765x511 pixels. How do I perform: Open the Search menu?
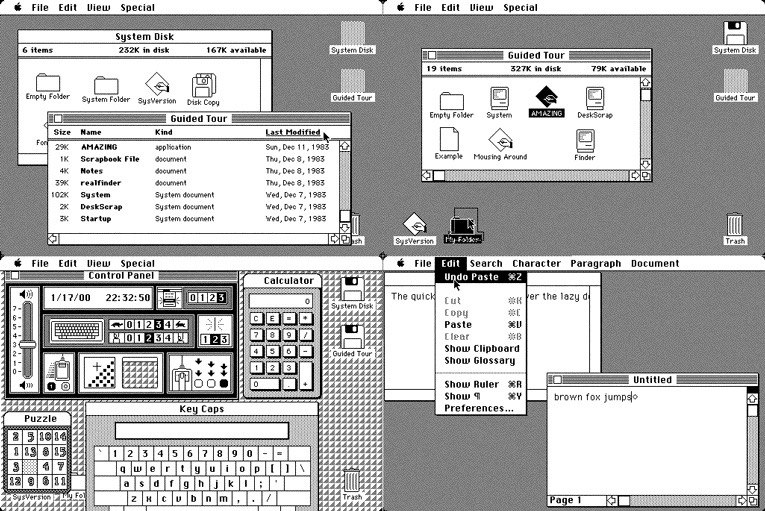pyautogui.click(x=486, y=264)
